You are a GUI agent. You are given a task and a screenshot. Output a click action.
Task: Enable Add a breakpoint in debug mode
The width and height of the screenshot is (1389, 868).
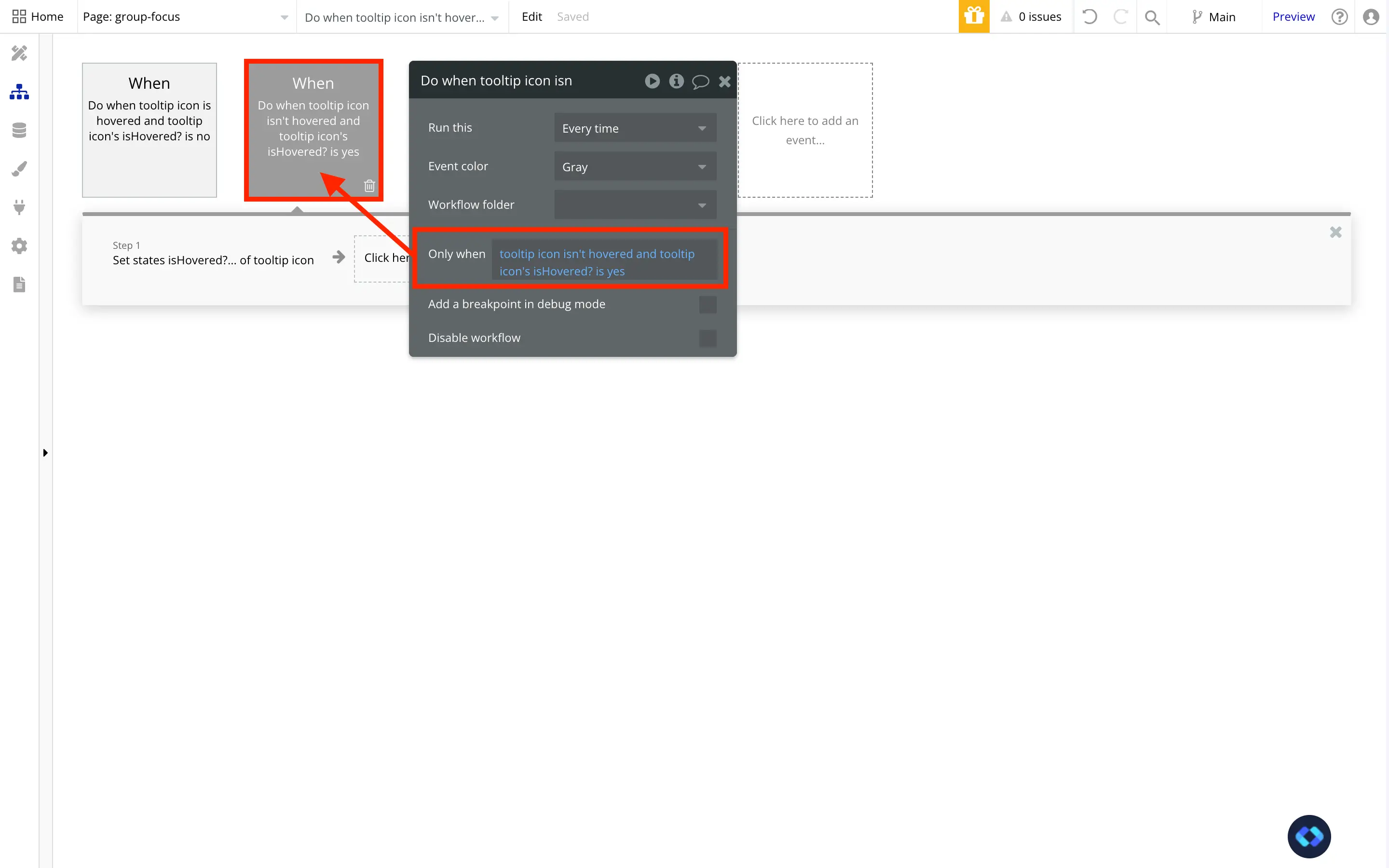click(707, 304)
